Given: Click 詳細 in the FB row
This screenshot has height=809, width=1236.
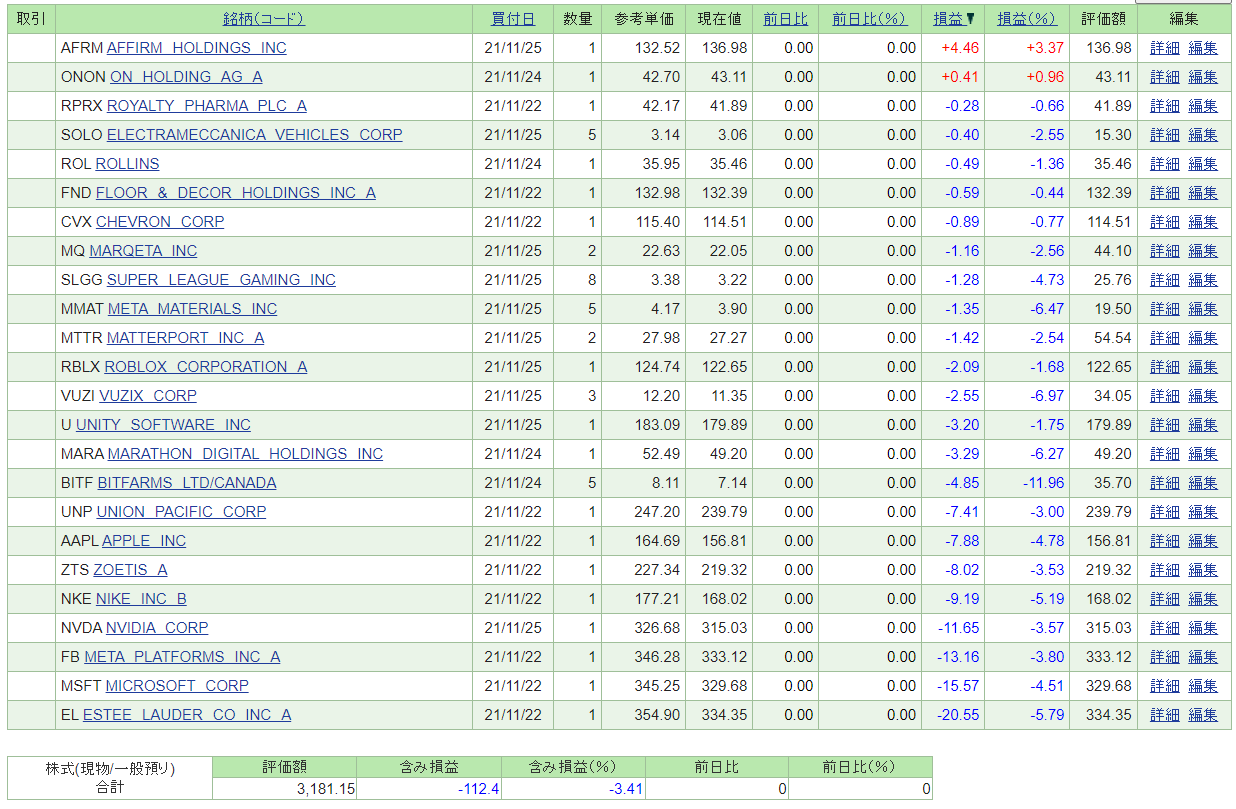Looking at the screenshot, I should (1165, 657).
